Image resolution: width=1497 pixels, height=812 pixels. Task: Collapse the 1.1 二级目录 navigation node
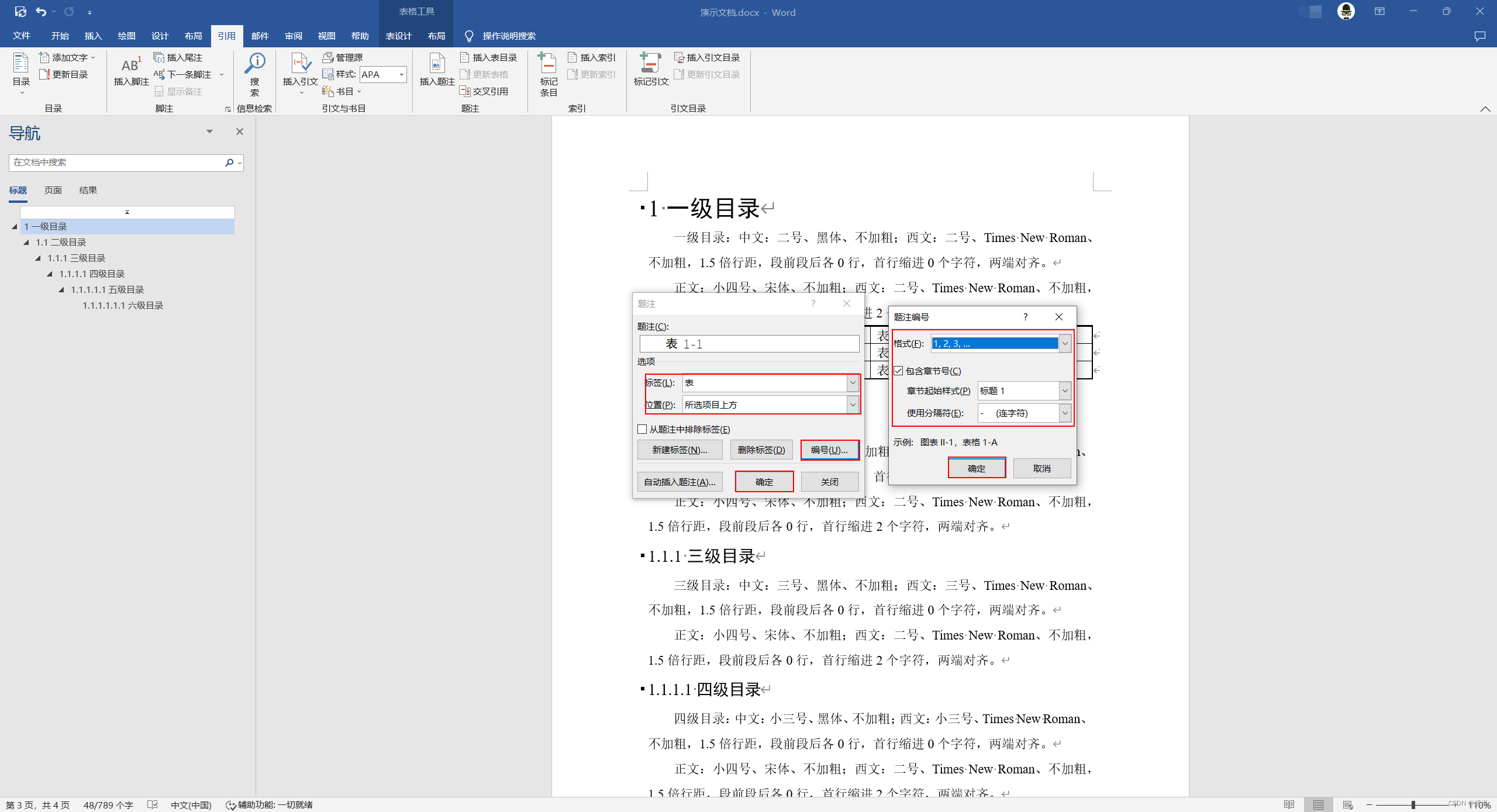(x=26, y=242)
